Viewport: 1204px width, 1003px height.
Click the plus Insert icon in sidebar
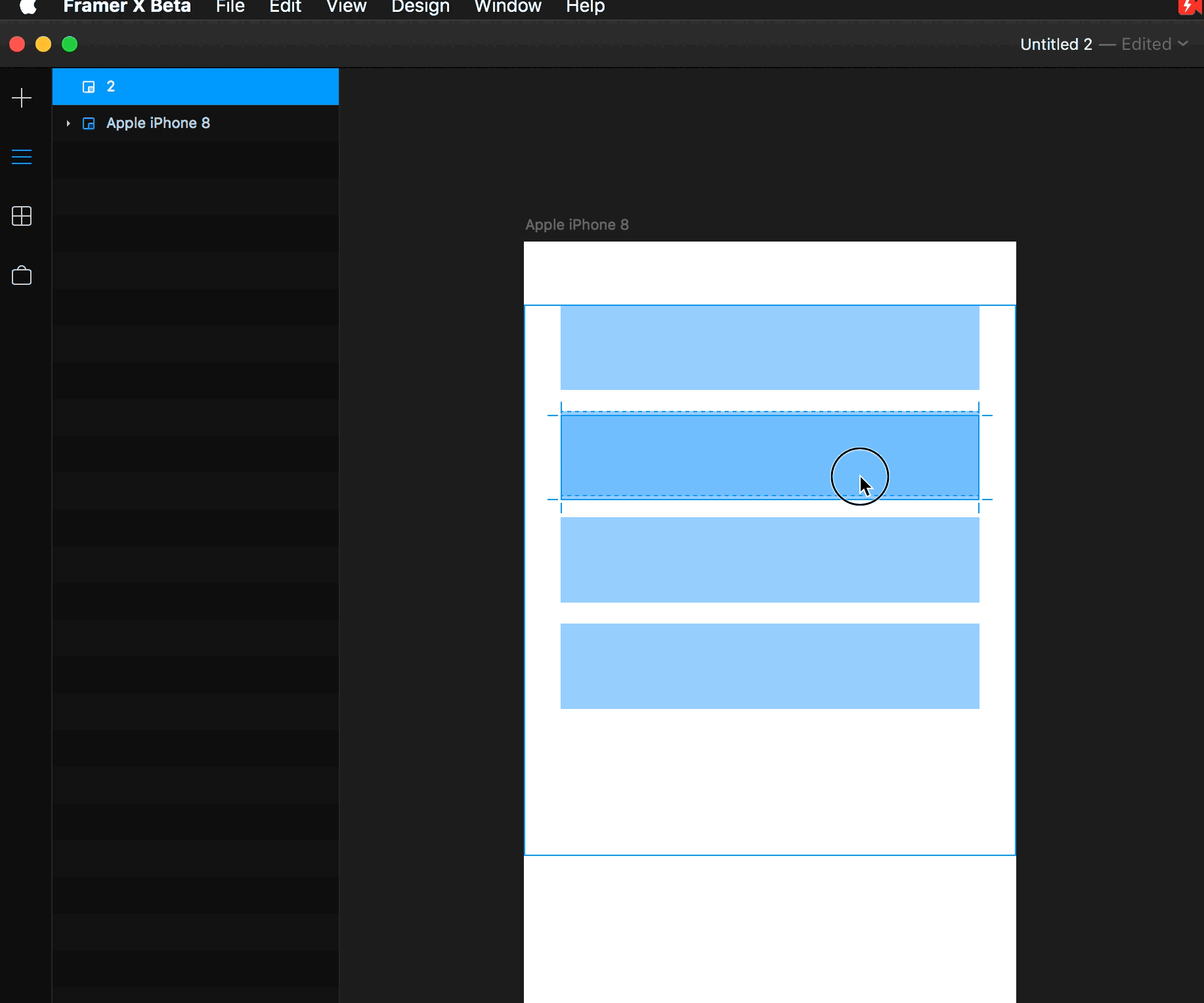click(x=22, y=98)
